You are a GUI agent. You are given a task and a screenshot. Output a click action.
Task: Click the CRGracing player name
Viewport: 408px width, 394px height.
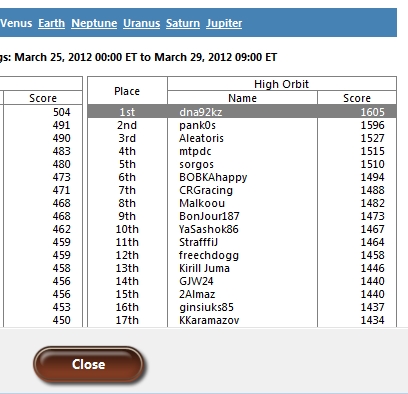click(x=206, y=190)
